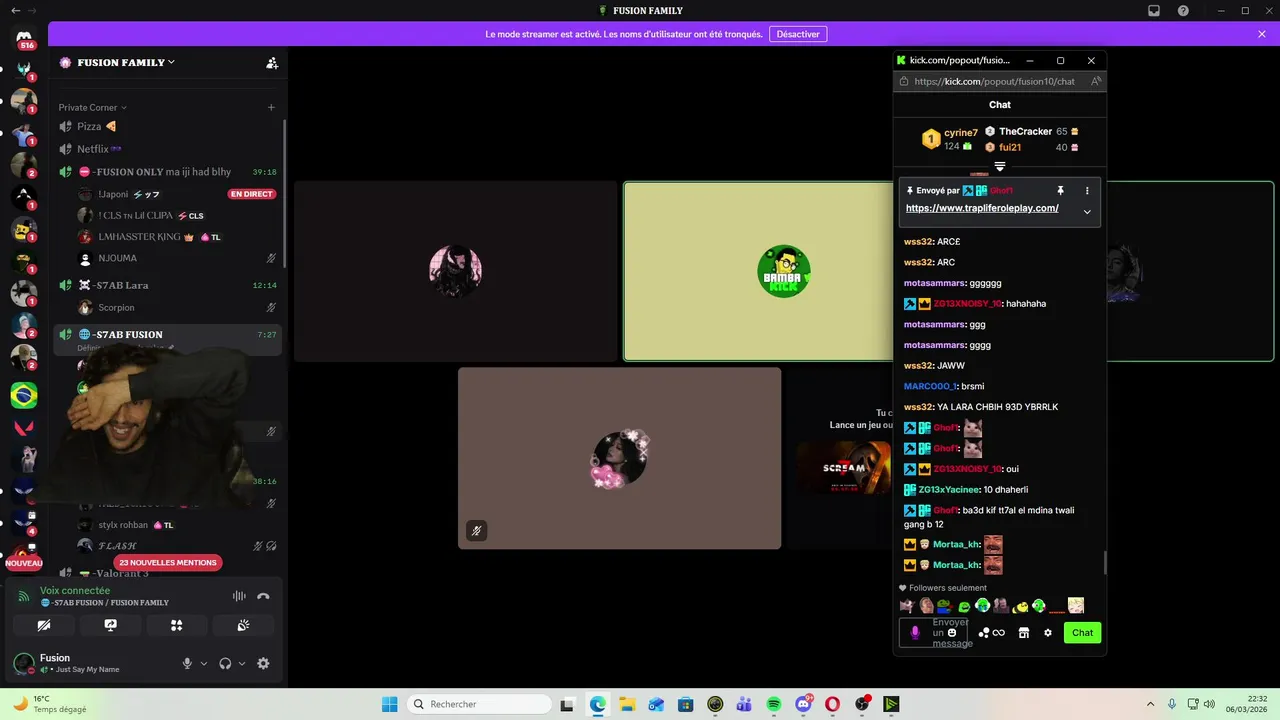This screenshot has height=720, width=1280.
Task: Click the invite members icon
Action: click(x=272, y=62)
